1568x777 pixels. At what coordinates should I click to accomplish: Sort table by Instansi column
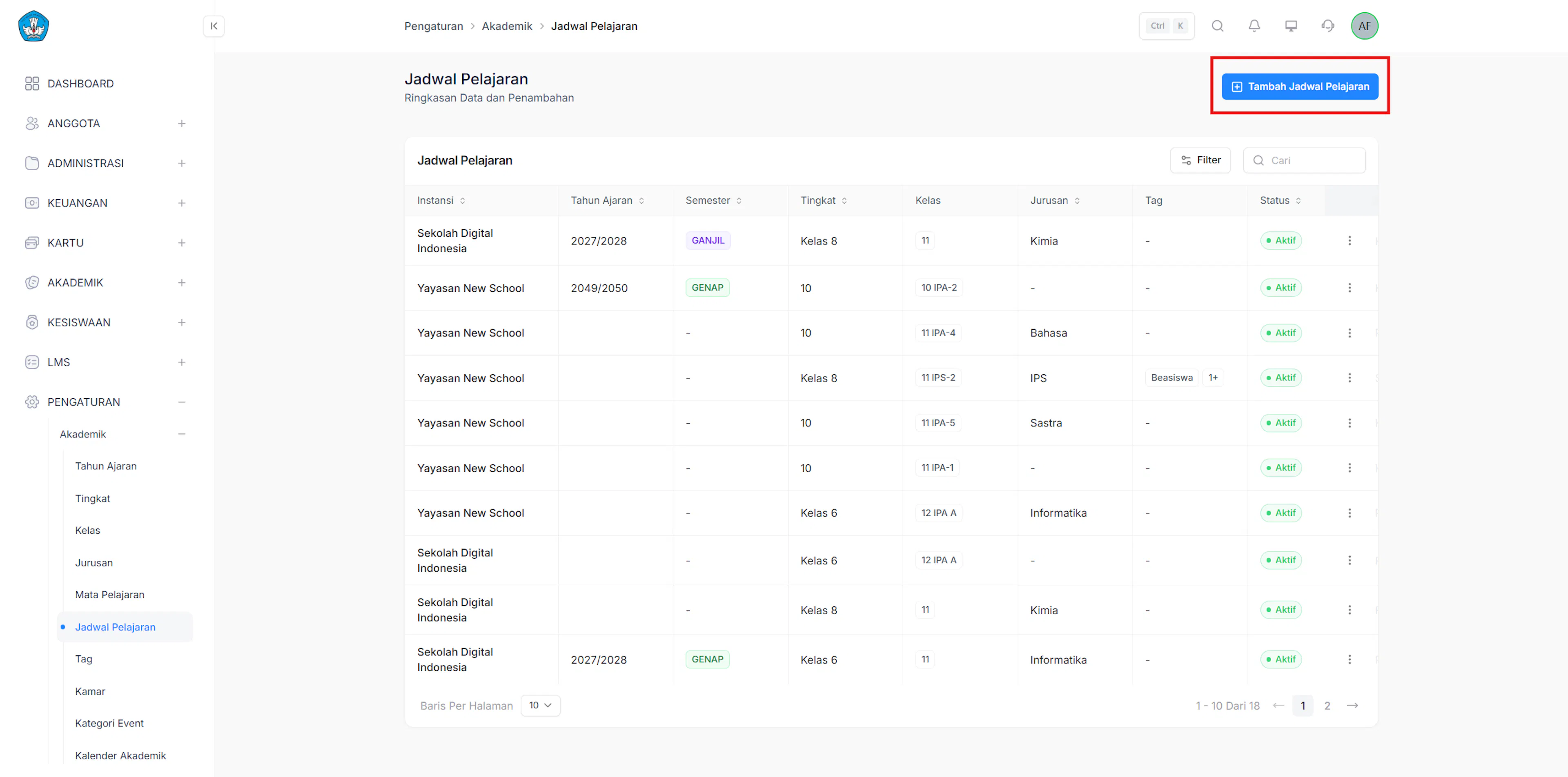coord(441,201)
